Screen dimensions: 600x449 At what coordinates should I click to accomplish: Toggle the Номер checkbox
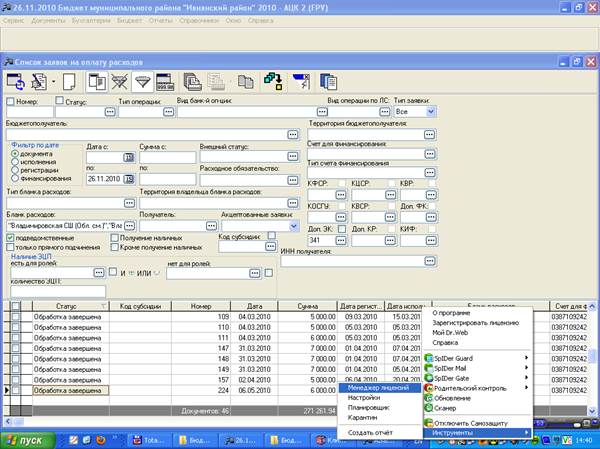coord(10,101)
